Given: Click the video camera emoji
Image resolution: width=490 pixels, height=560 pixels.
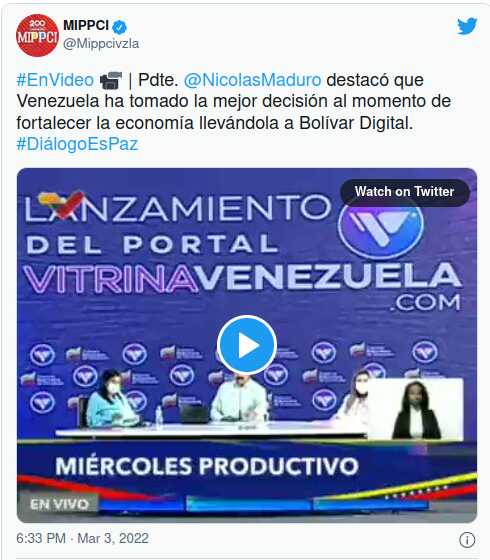Looking at the screenshot, I should click(111, 80).
